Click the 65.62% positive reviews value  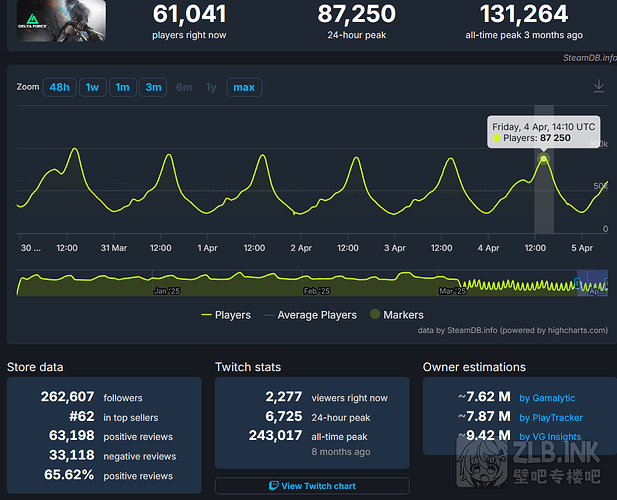(69, 475)
